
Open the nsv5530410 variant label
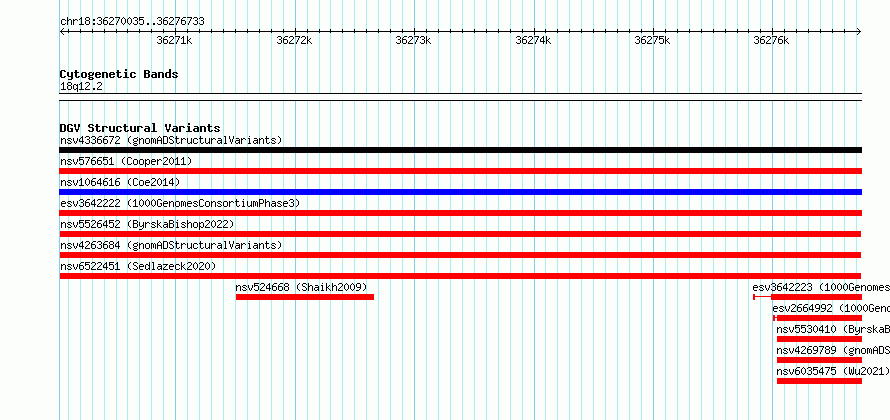click(x=833, y=329)
